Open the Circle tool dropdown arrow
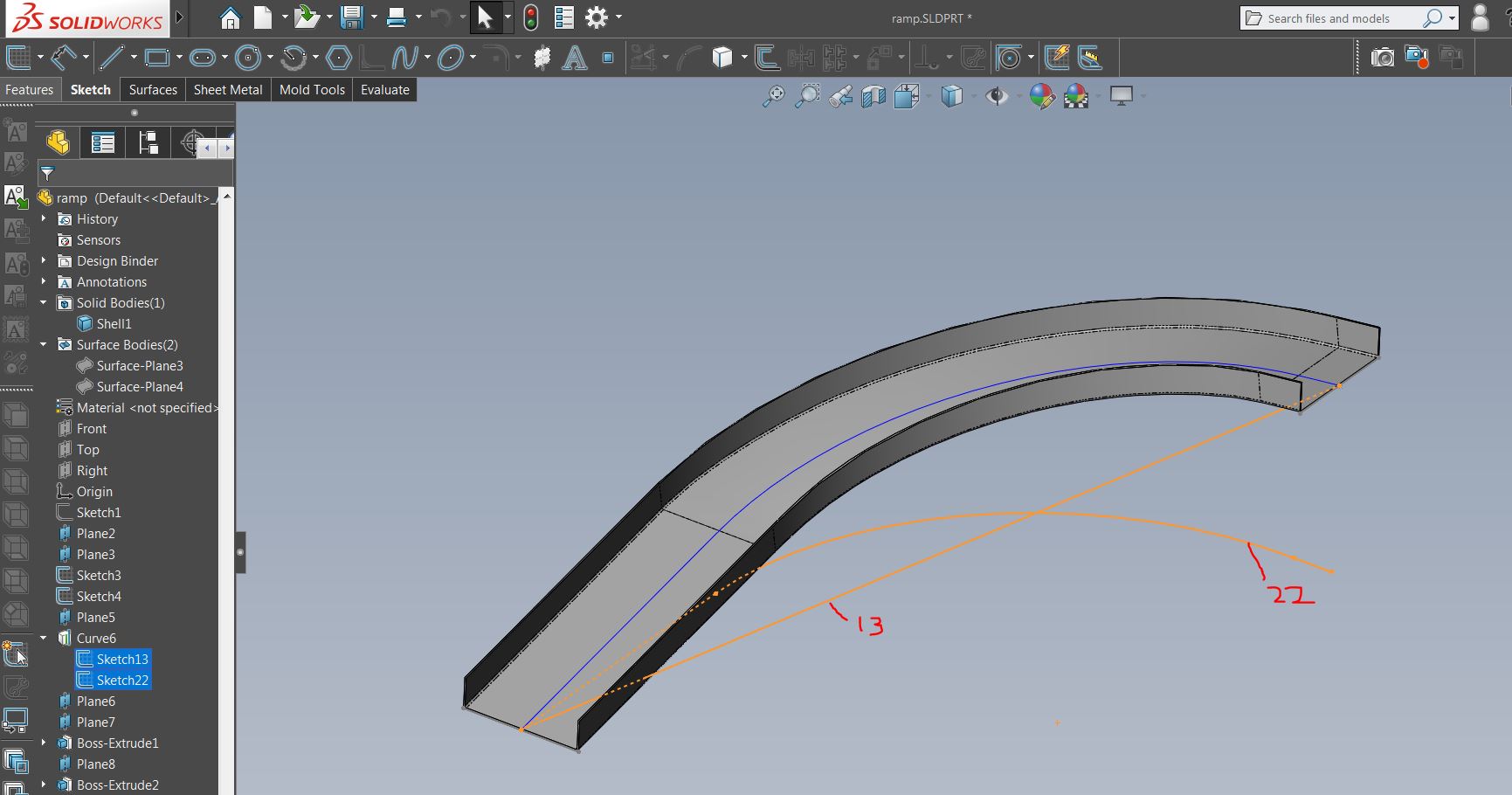Viewport: 1512px width, 795px height. (x=270, y=59)
